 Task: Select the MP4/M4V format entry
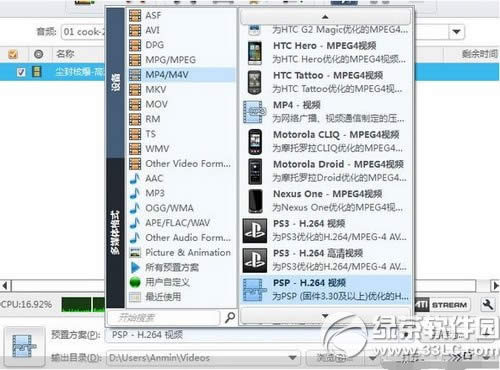[x=182, y=75]
